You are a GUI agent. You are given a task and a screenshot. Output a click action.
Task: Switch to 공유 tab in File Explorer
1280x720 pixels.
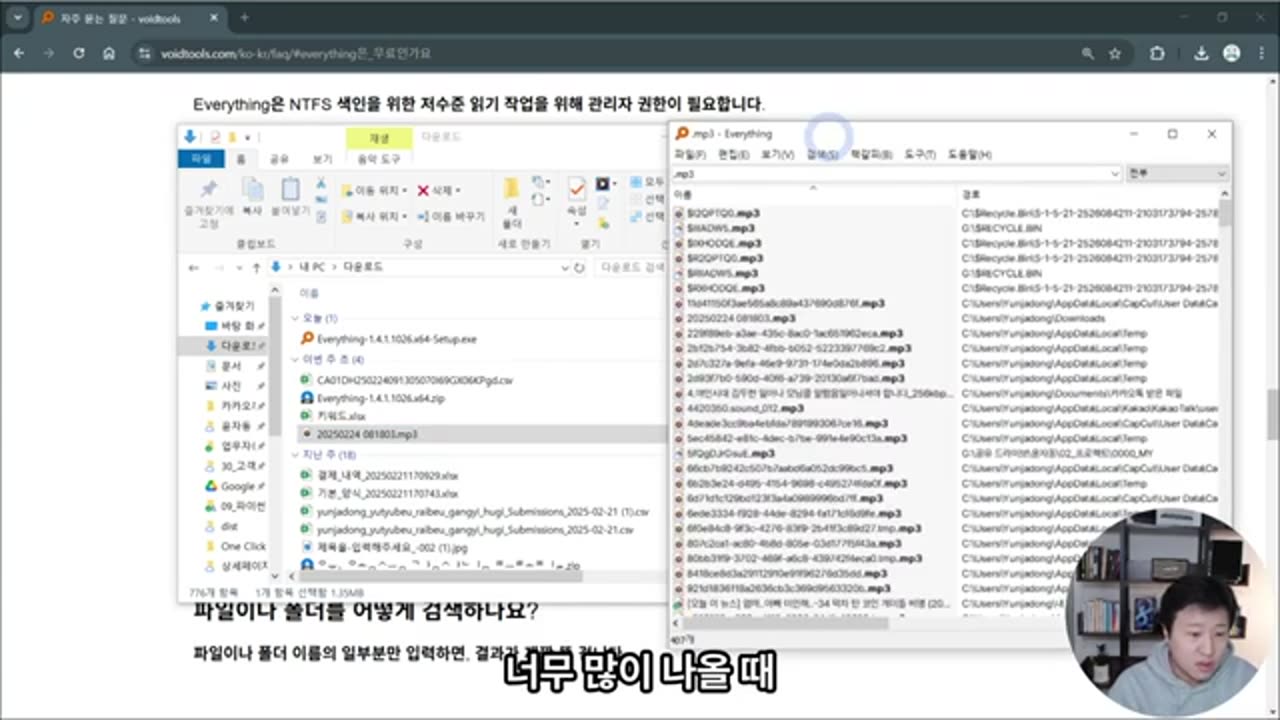(x=280, y=159)
